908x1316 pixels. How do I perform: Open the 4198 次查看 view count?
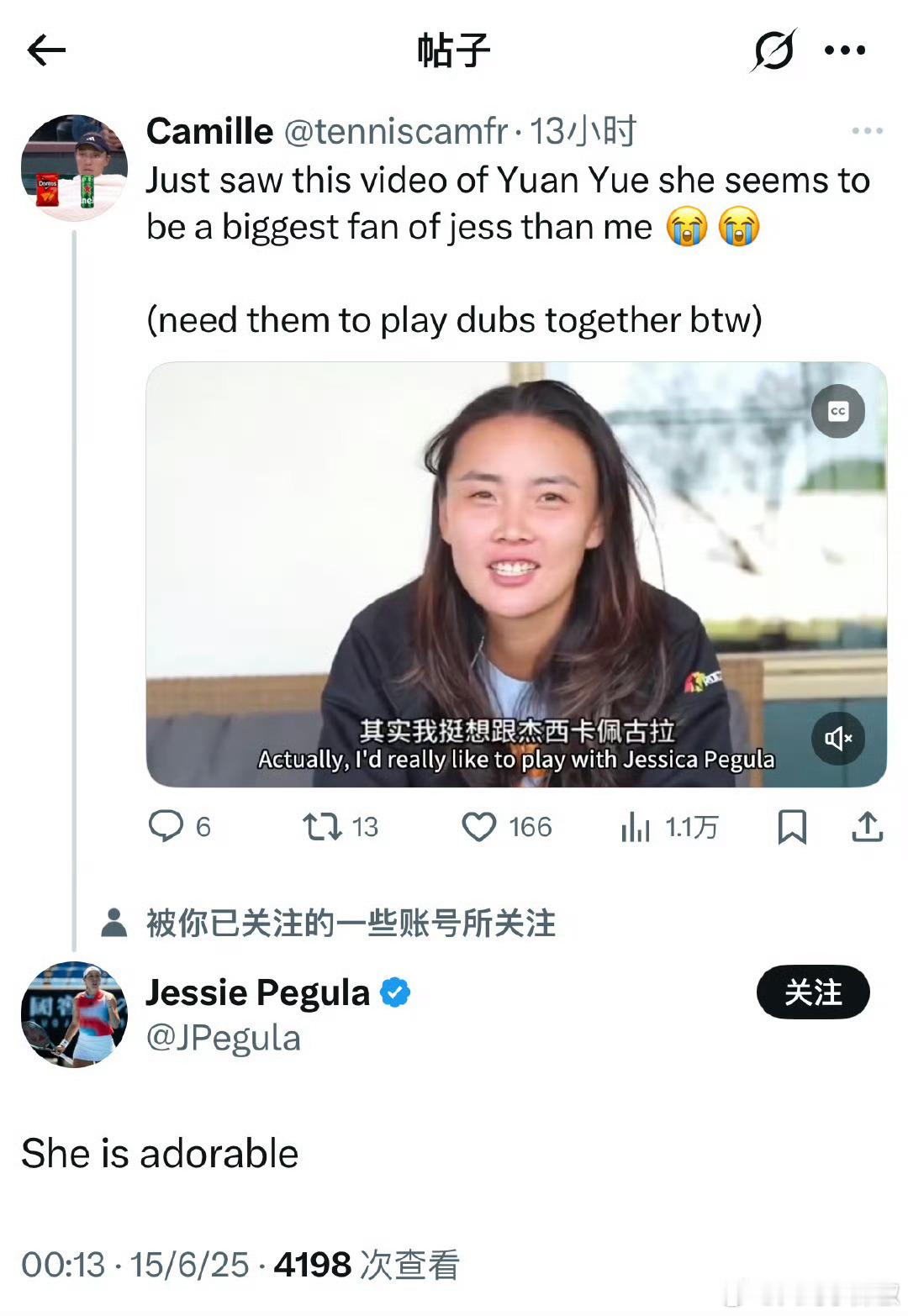click(x=367, y=1265)
